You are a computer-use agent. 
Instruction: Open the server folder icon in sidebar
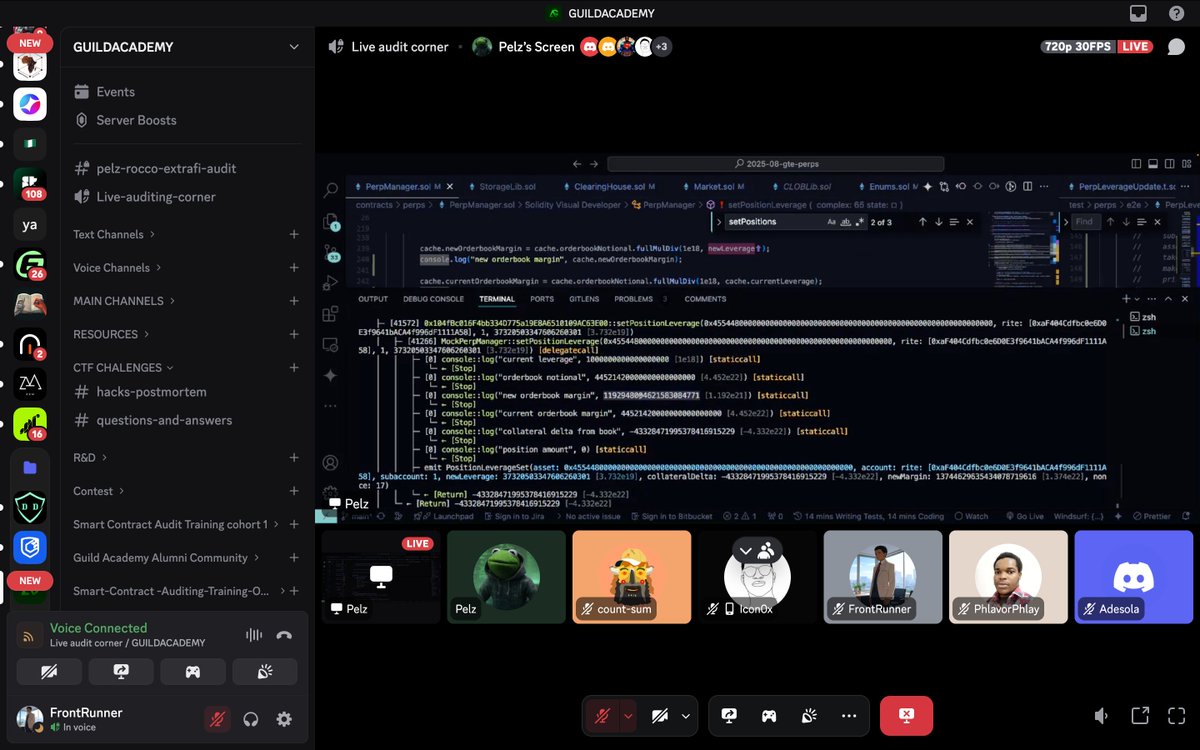click(x=30, y=467)
